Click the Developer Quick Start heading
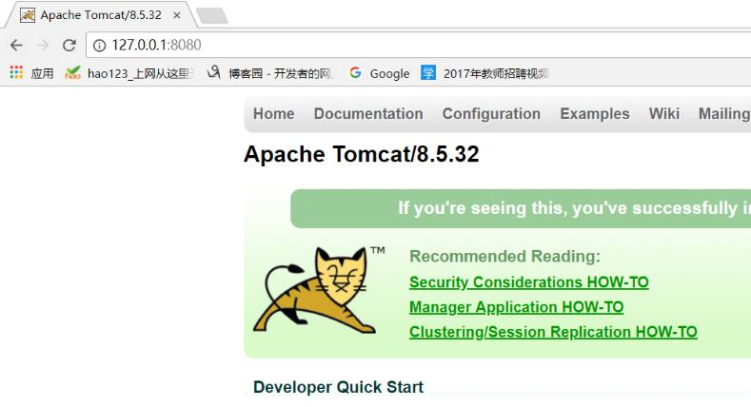This screenshot has width=751, height=407. (338, 387)
